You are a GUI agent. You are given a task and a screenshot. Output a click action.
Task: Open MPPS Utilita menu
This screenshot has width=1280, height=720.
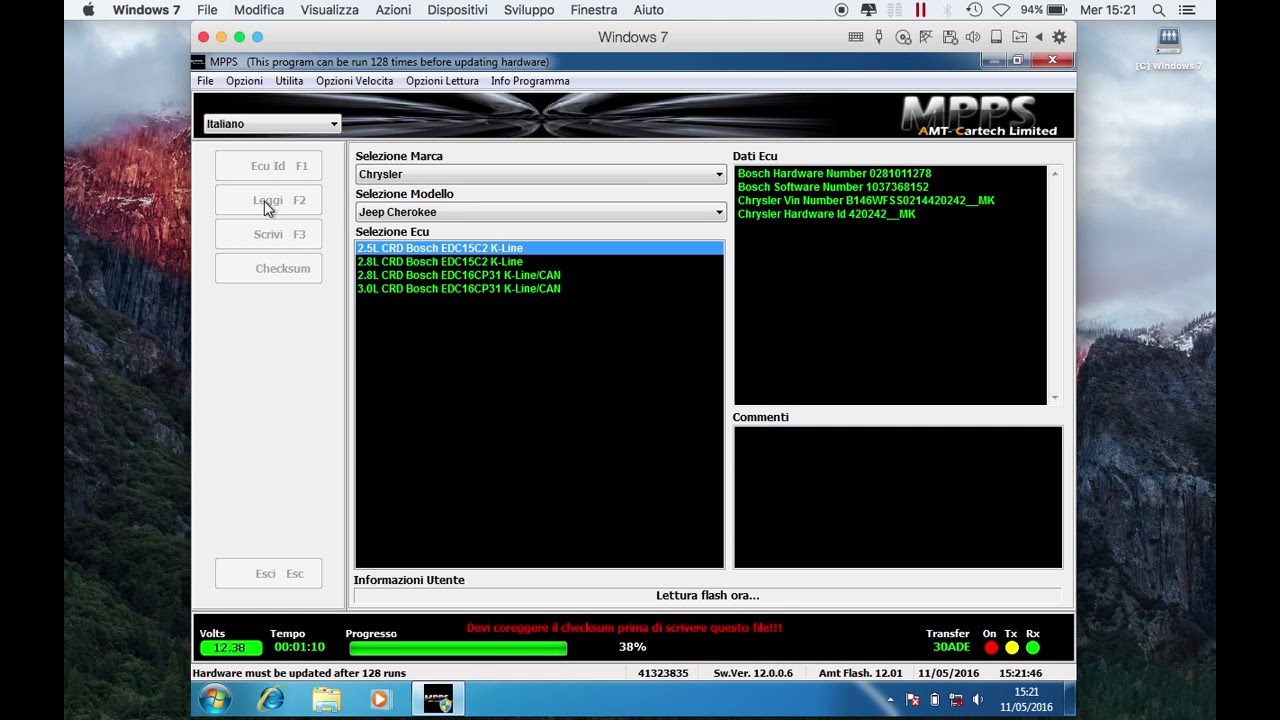(x=289, y=81)
